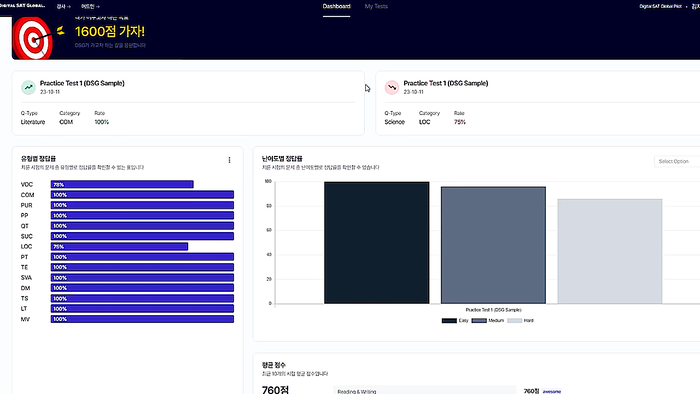Viewport: 700px width, 394px height.
Task: Open the Dashboard tab
Action: coord(337,6)
